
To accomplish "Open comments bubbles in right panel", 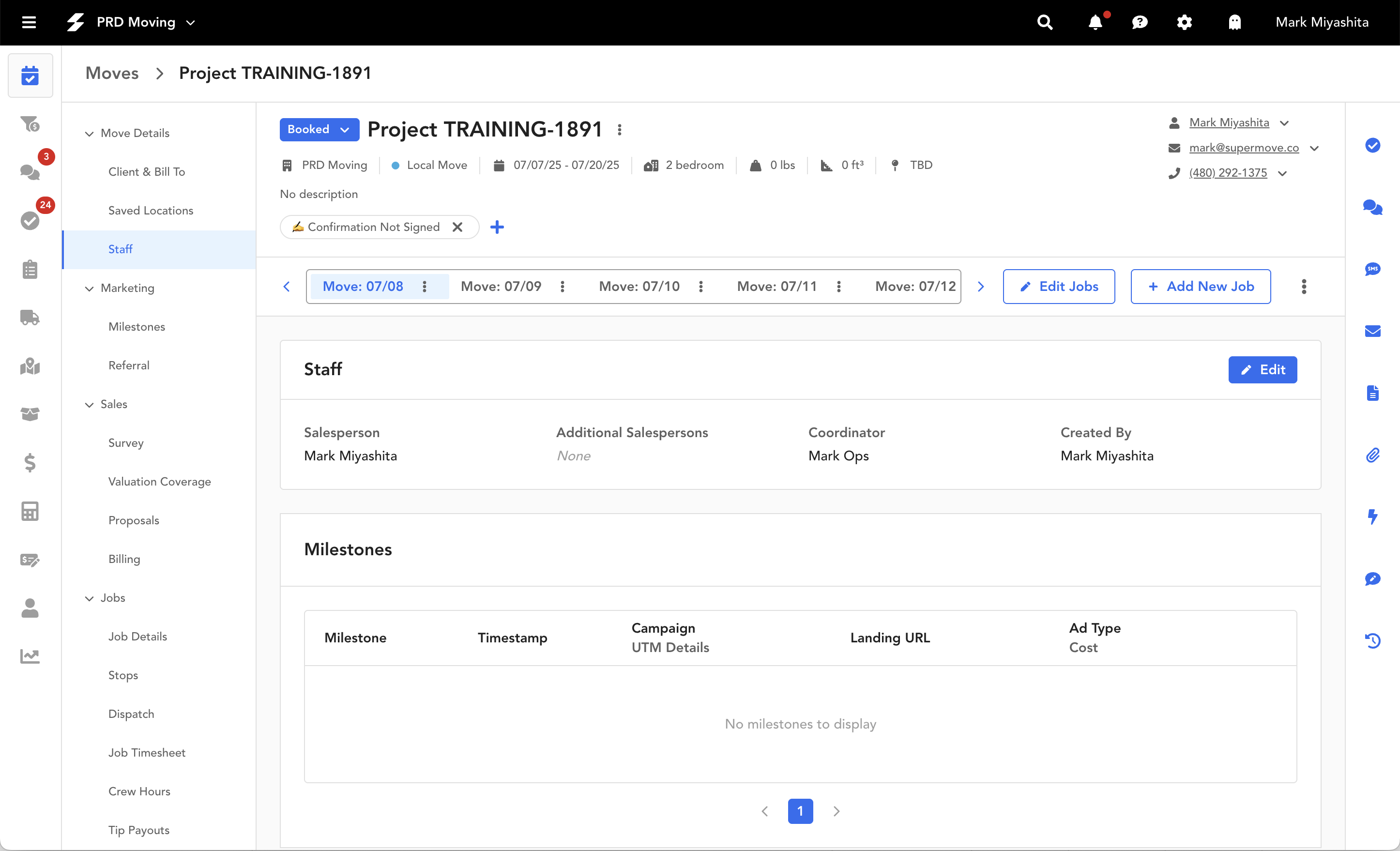I will click(x=1373, y=207).
